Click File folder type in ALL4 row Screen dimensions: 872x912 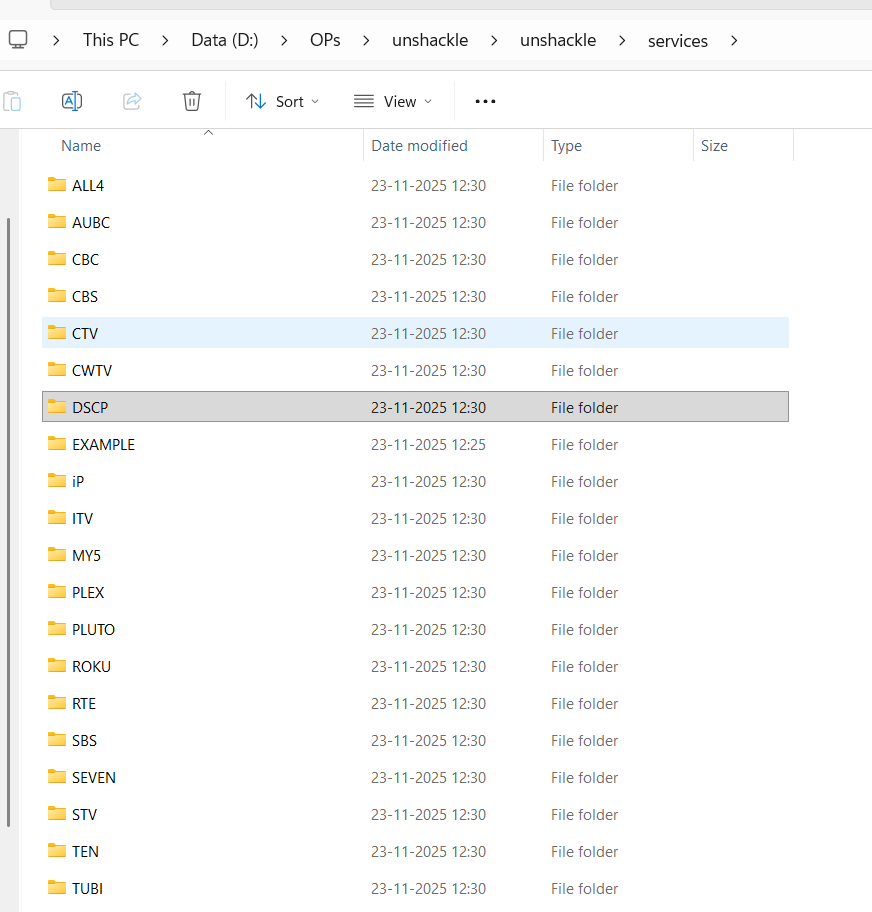pos(585,186)
